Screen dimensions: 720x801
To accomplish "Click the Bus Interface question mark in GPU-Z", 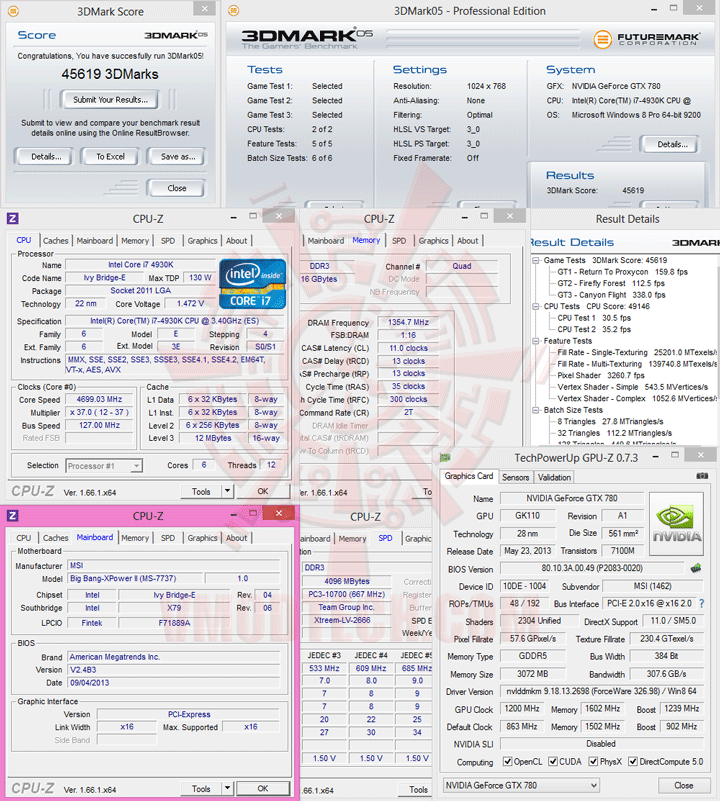I will click(x=702, y=603).
